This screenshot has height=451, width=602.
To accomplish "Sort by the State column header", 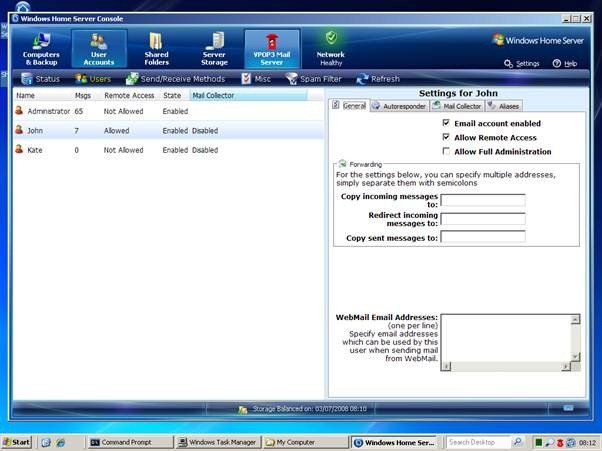I will point(175,96).
